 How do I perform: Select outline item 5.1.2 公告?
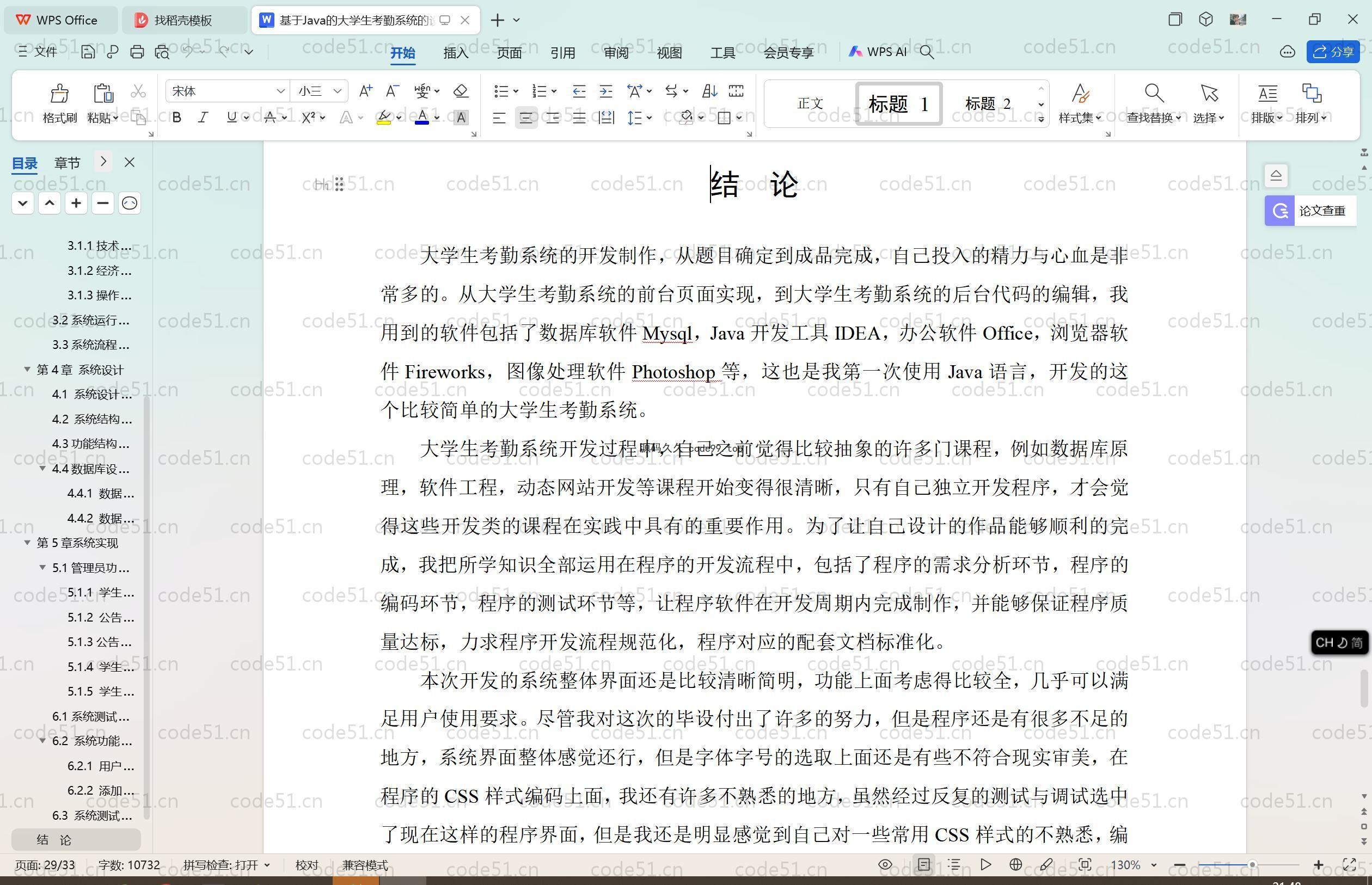[x=101, y=617]
